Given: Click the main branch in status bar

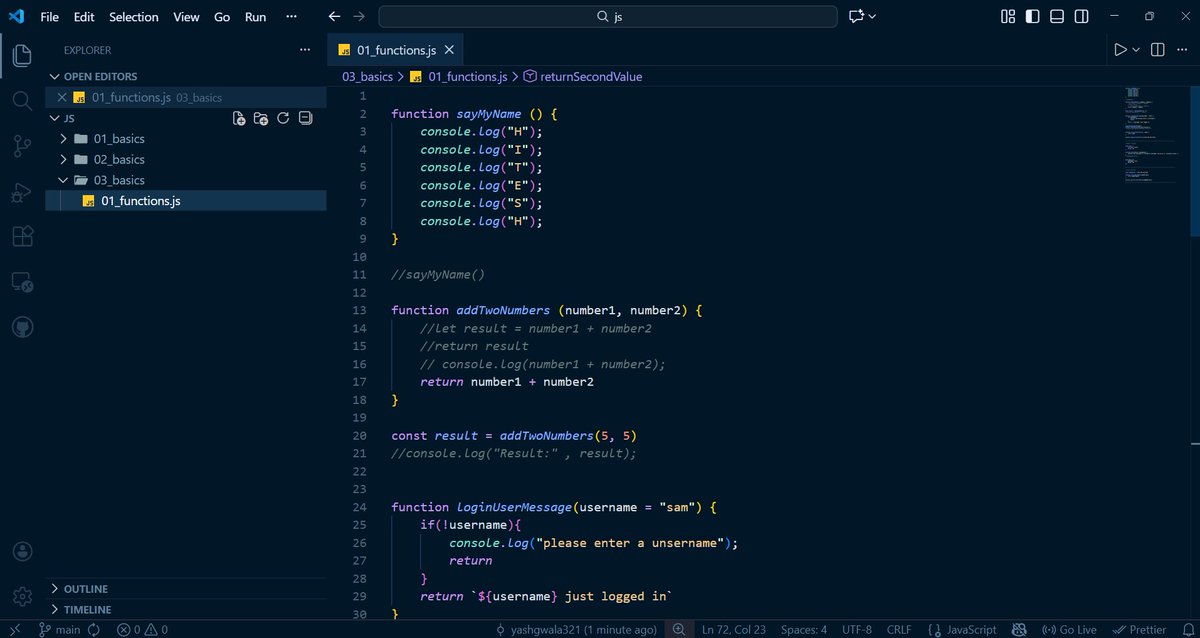Looking at the screenshot, I should 60,630.
